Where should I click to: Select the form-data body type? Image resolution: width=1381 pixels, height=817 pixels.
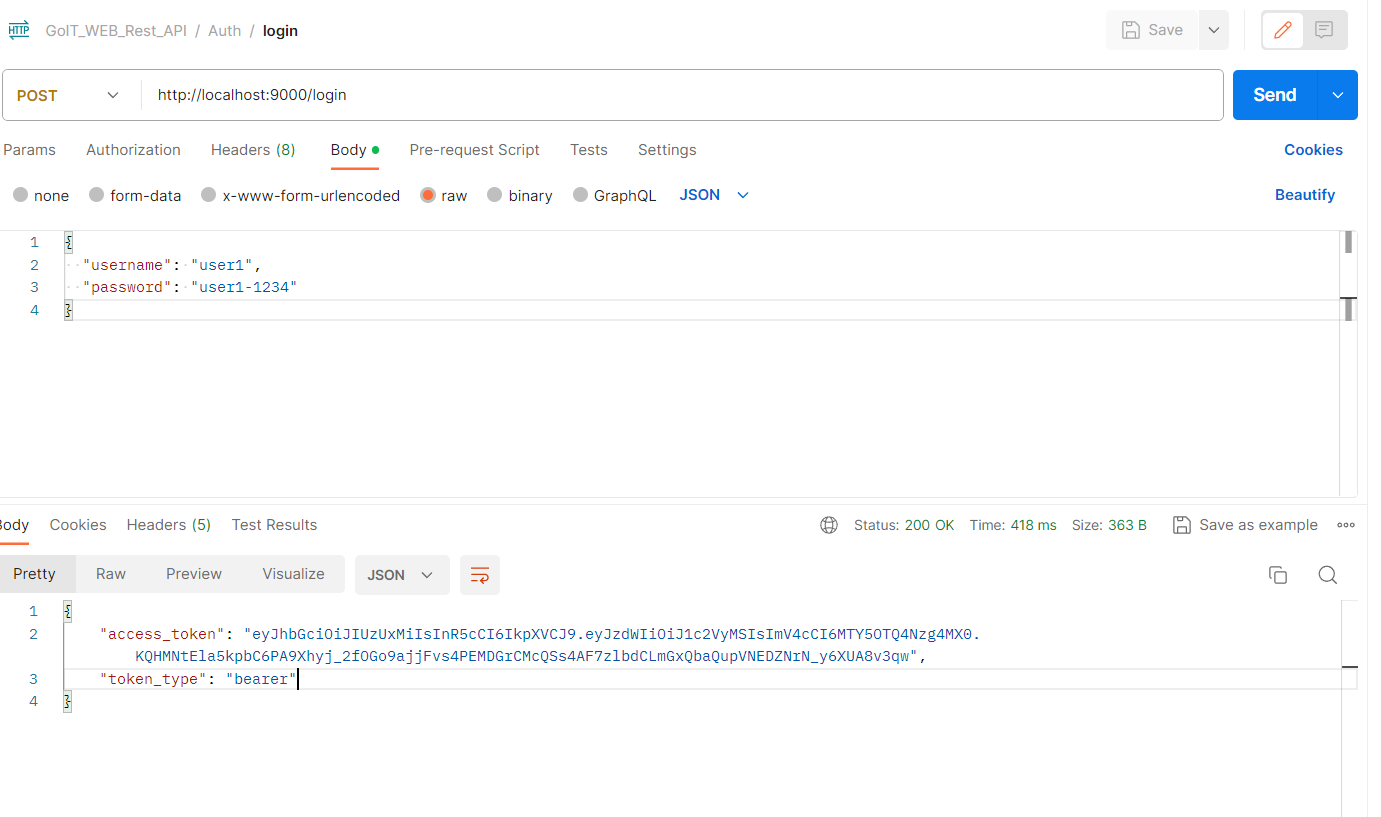[135, 195]
